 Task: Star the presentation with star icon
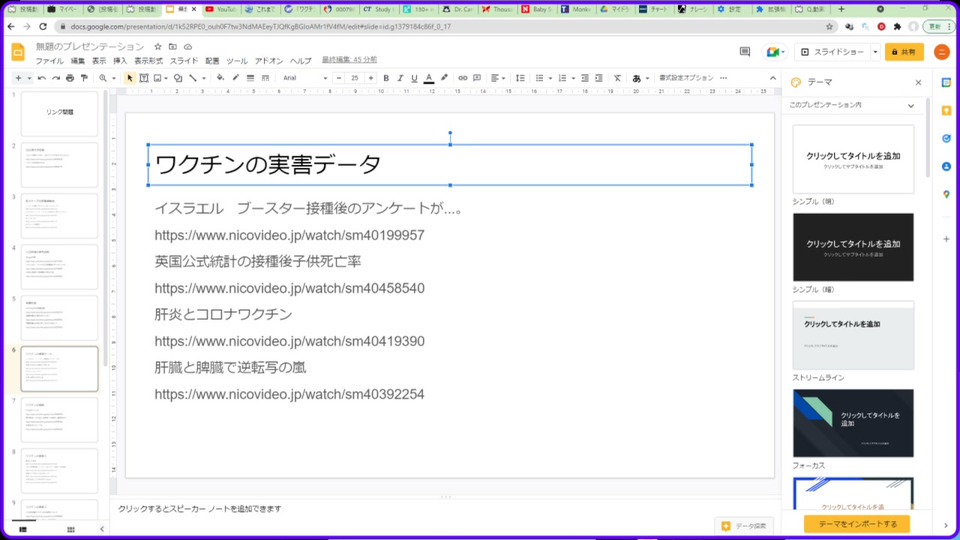coord(157,47)
